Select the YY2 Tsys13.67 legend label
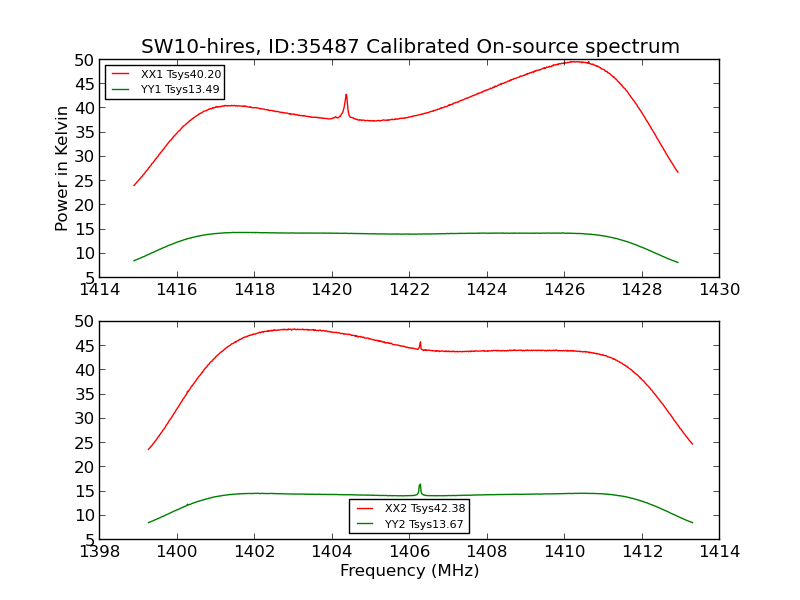Screen dimensions: 800x600 pos(424,524)
